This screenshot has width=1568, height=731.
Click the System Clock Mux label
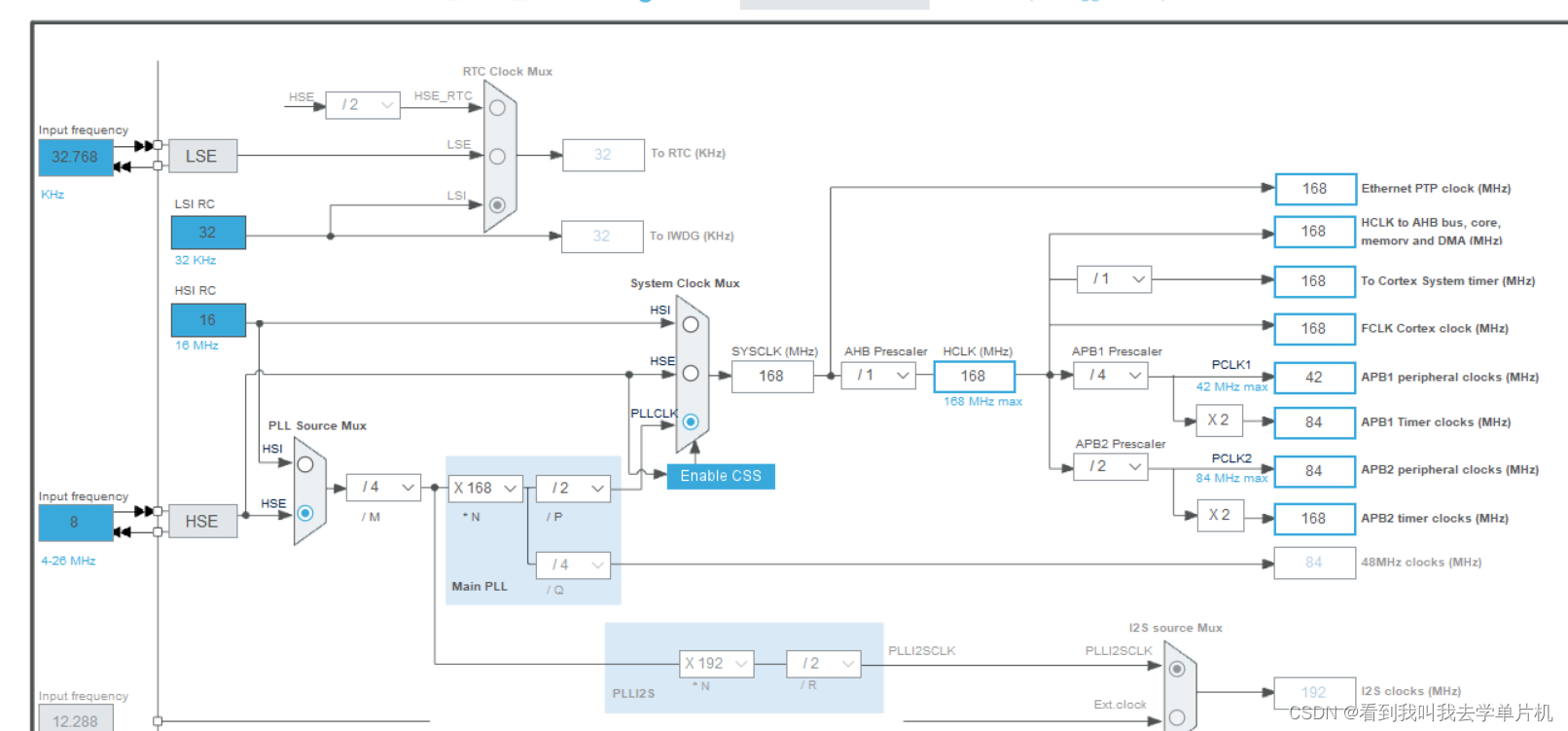pyautogui.click(x=685, y=284)
